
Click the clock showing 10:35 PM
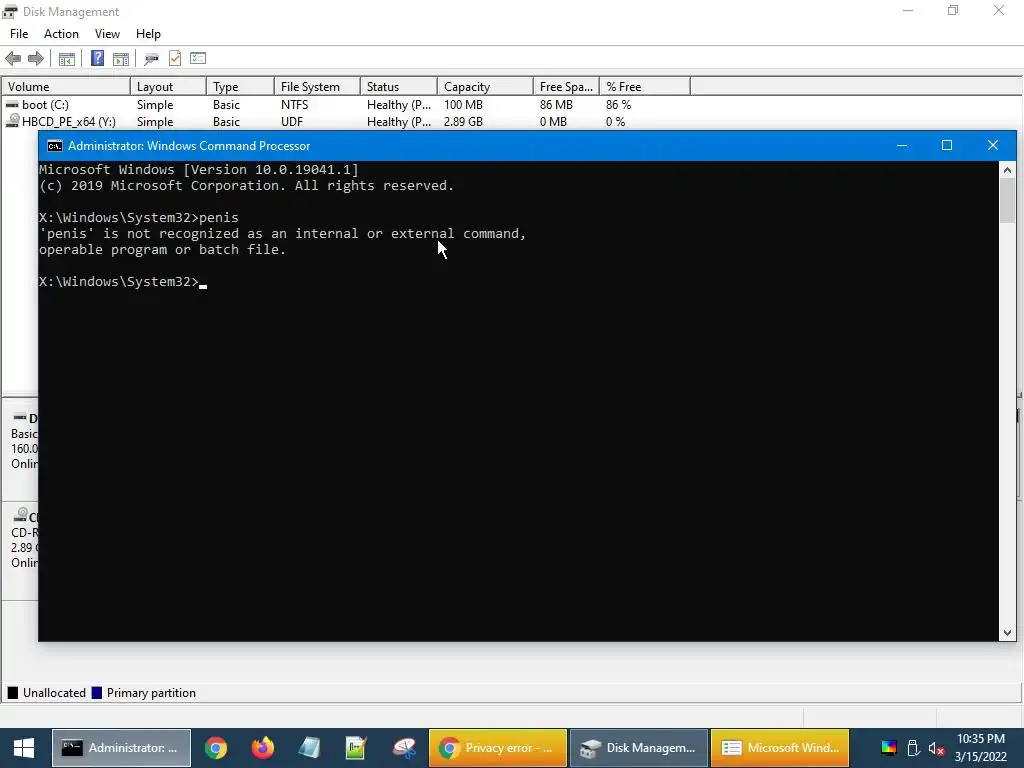coord(980,739)
